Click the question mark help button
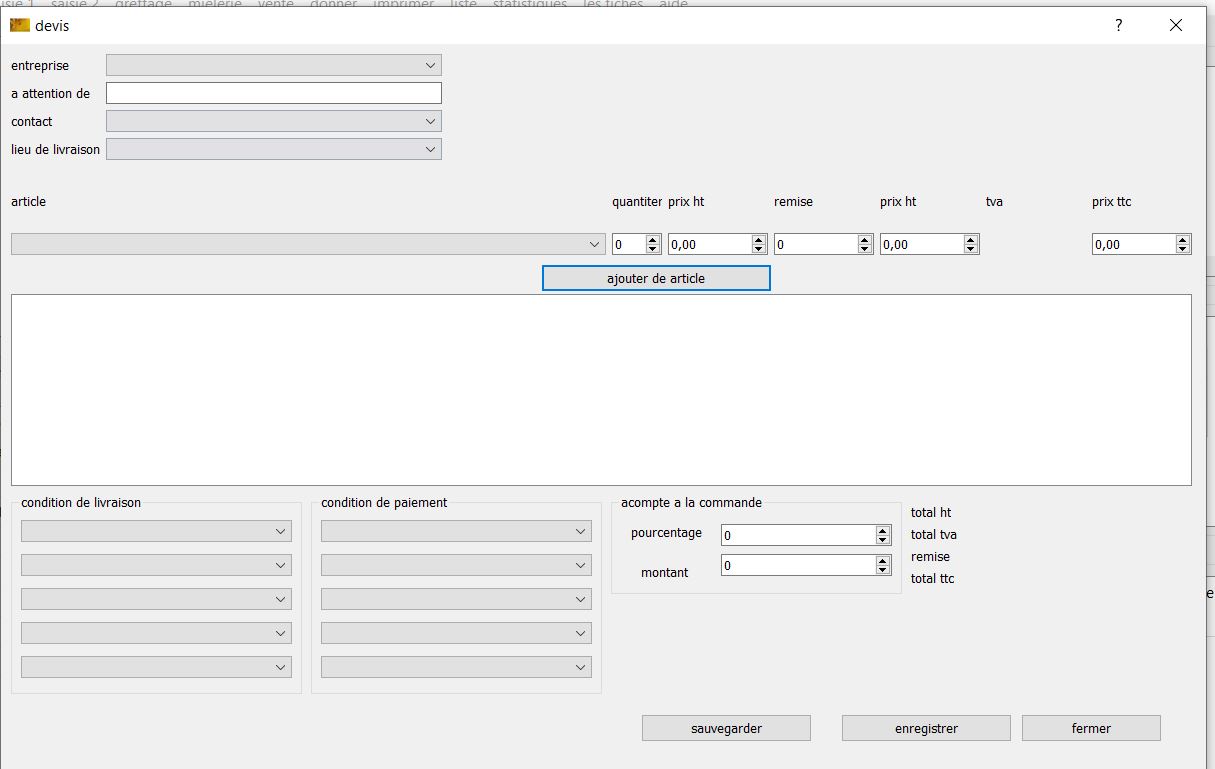Image resolution: width=1215 pixels, height=769 pixels. pos(1119,26)
